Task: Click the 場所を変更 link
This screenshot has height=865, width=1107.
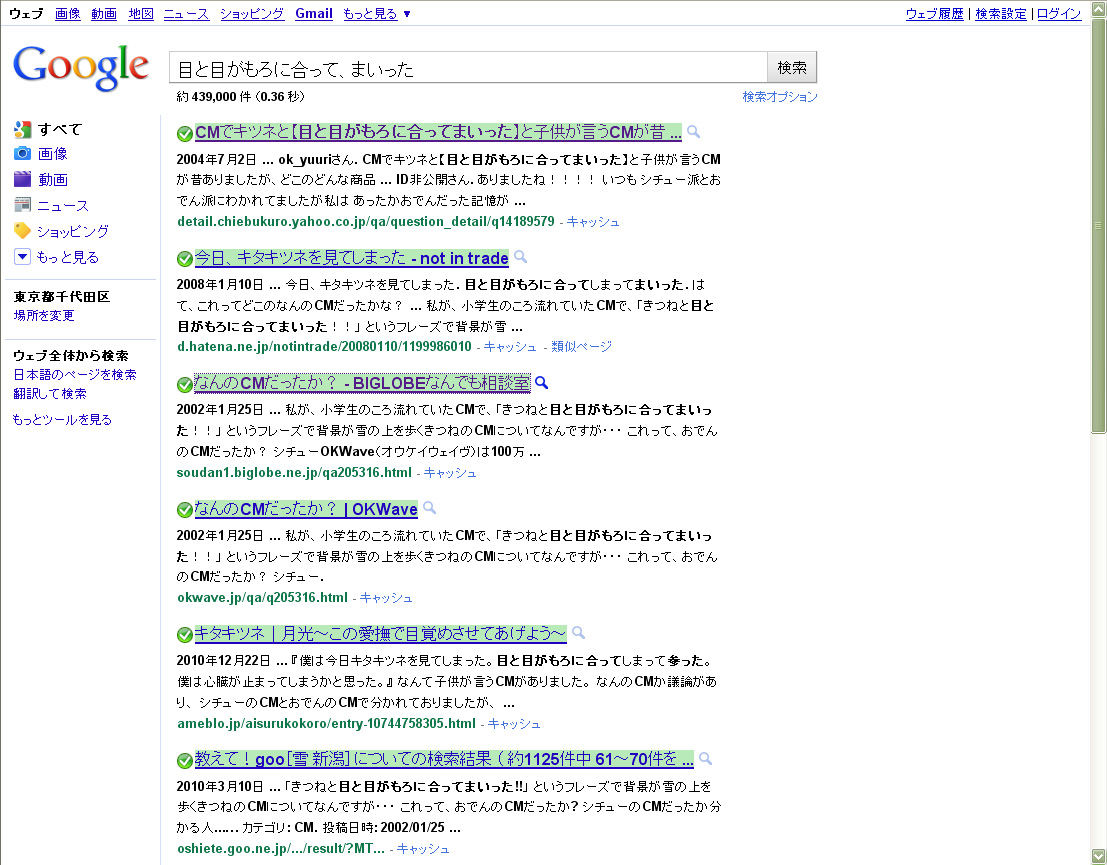Action: pyautogui.click(x=44, y=316)
